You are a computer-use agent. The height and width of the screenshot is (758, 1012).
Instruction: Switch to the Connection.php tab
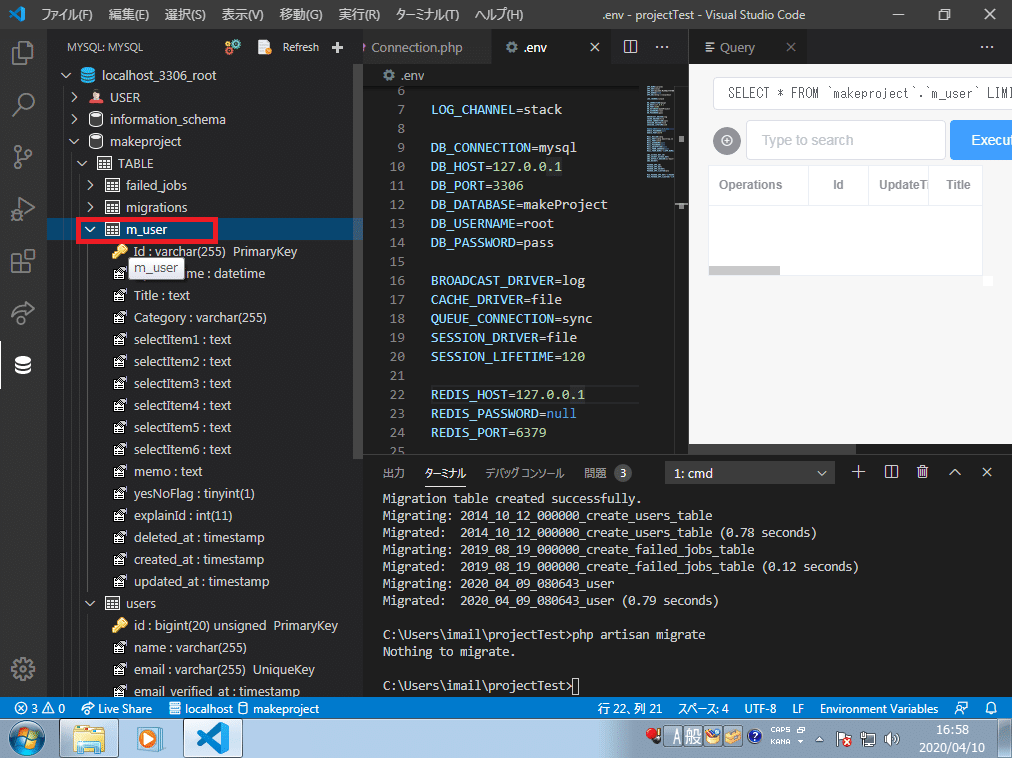point(417,47)
